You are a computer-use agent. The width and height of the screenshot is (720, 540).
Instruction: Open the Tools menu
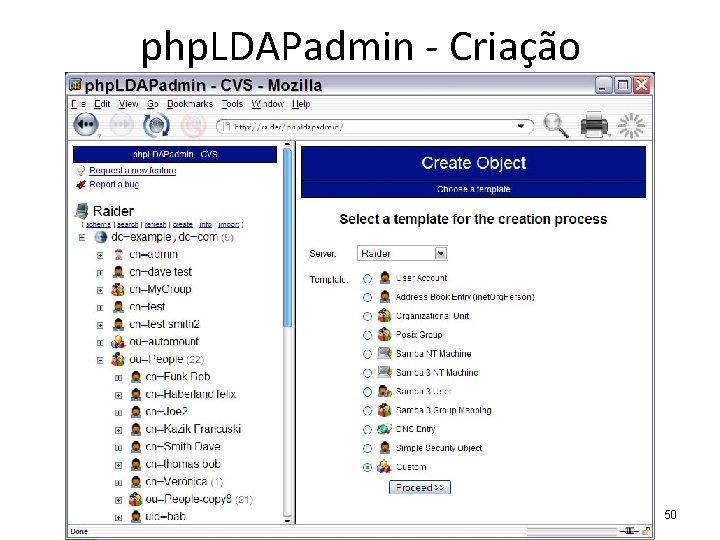232,104
